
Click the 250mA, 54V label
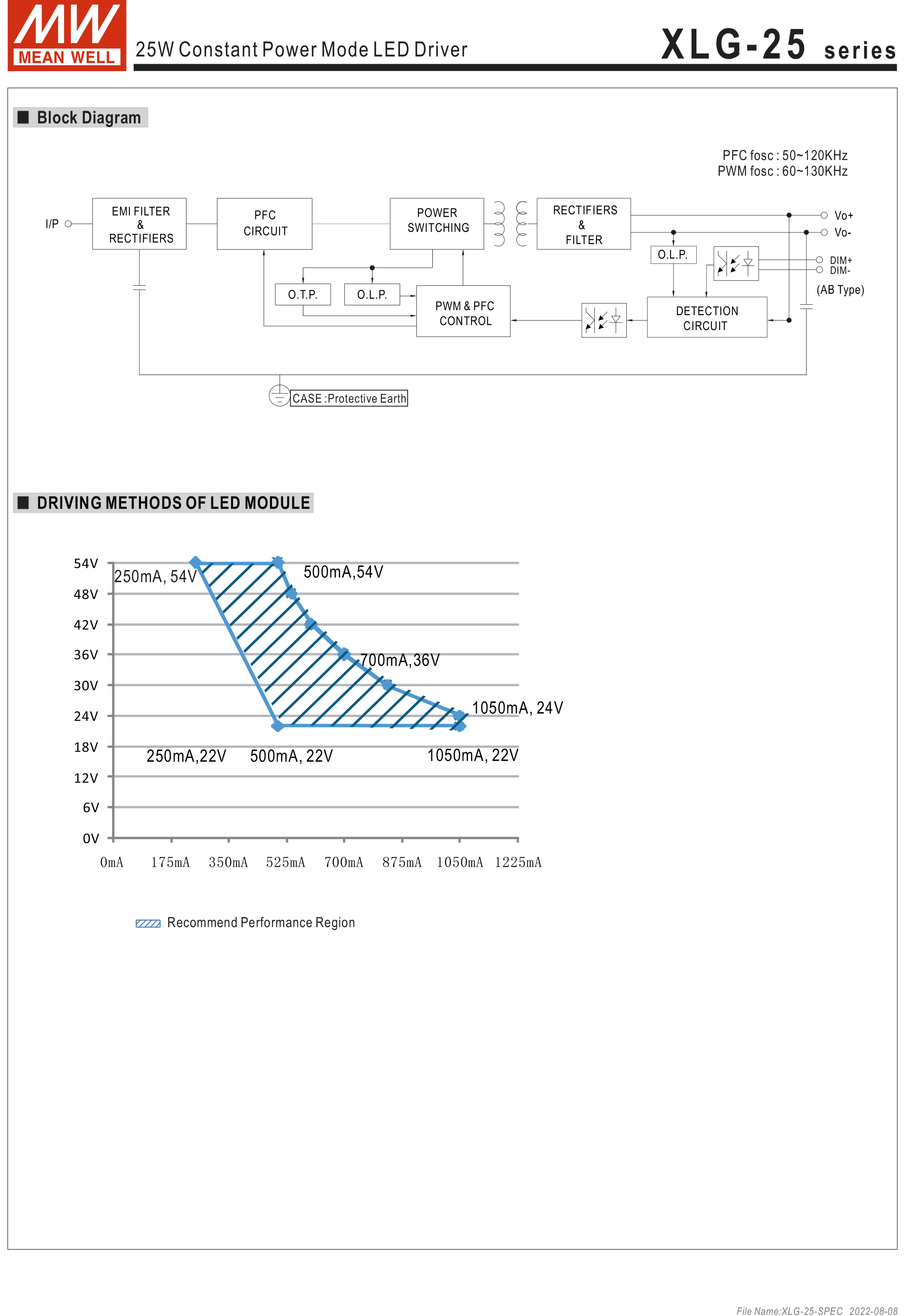pos(155,577)
